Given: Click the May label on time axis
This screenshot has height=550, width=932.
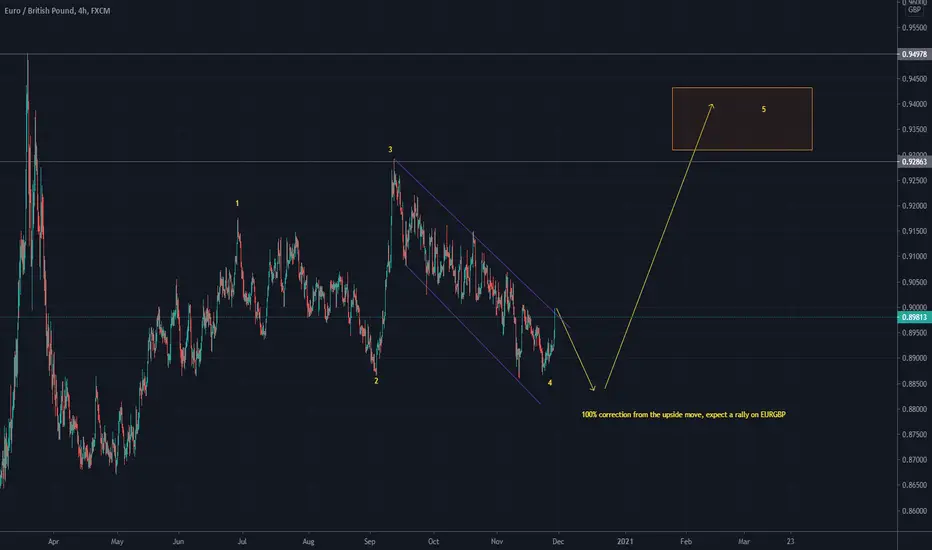Looking at the screenshot, I should point(117,542).
